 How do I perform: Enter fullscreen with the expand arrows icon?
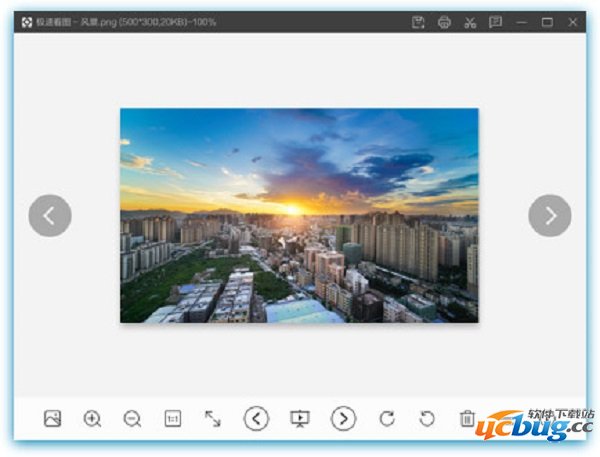[213, 419]
